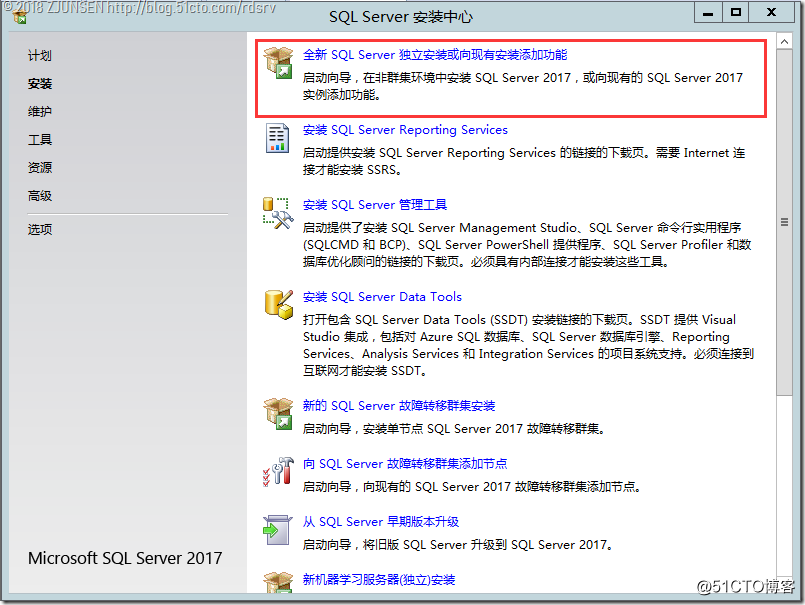
Task: Switch to the 维护 page
Action: click(40, 111)
